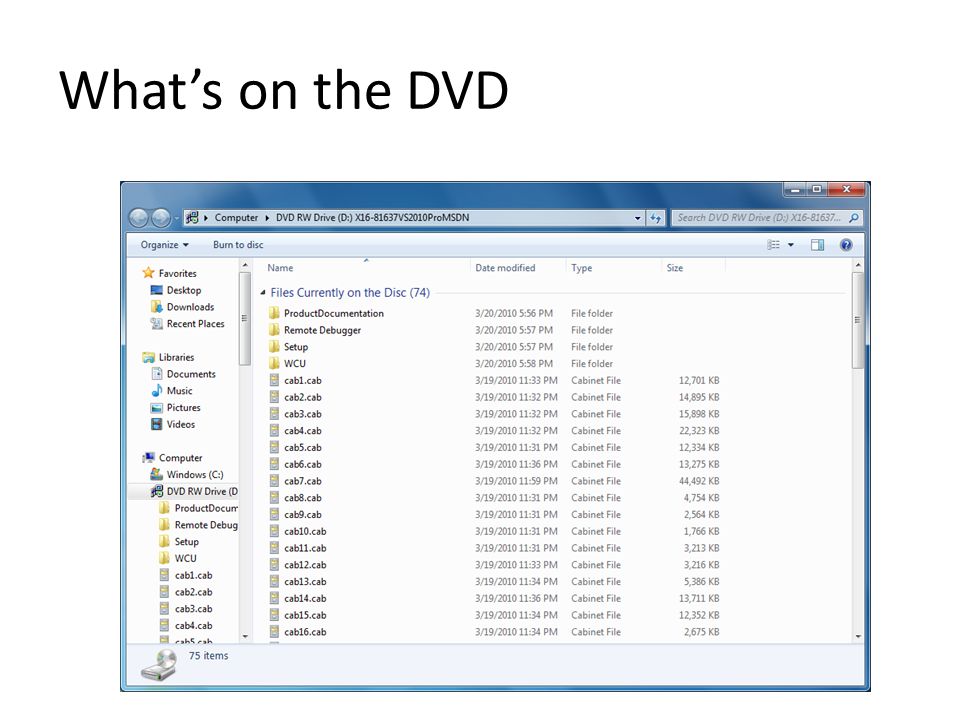Open Documents library
Viewport: 960px width, 720px height.
190,374
